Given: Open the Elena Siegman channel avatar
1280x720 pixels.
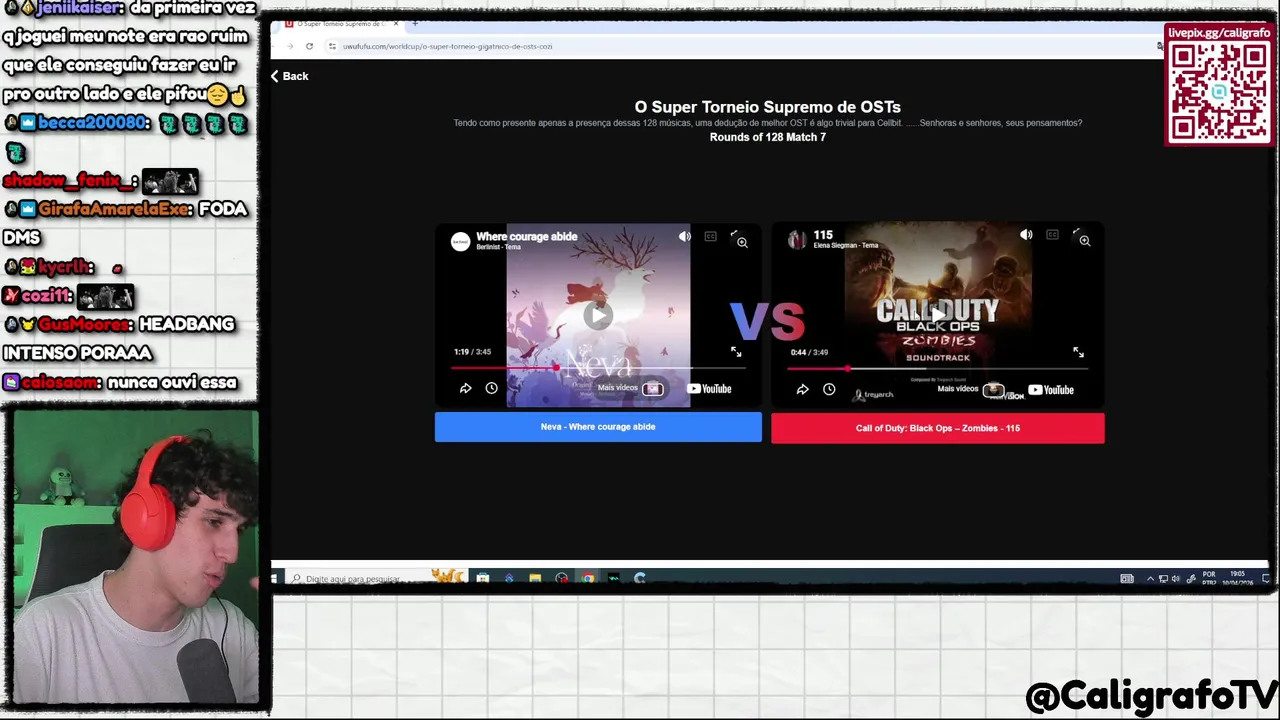Looking at the screenshot, I should (x=797, y=239).
